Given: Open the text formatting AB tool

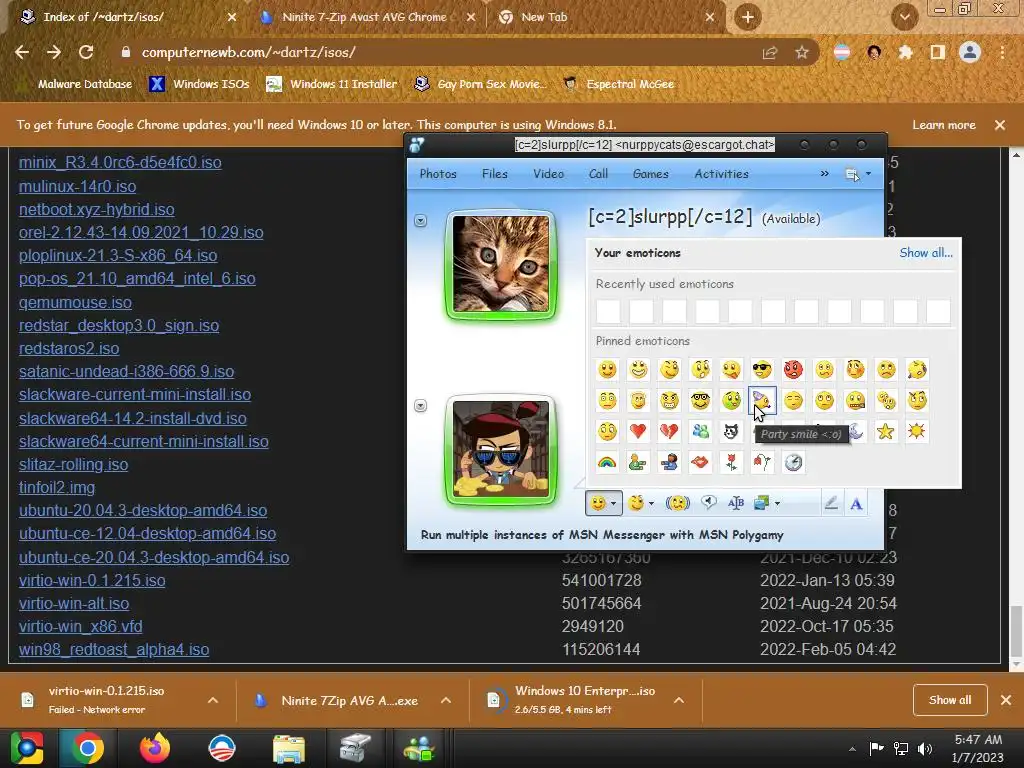Looking at the screenshot, I should tap(735, 503).
